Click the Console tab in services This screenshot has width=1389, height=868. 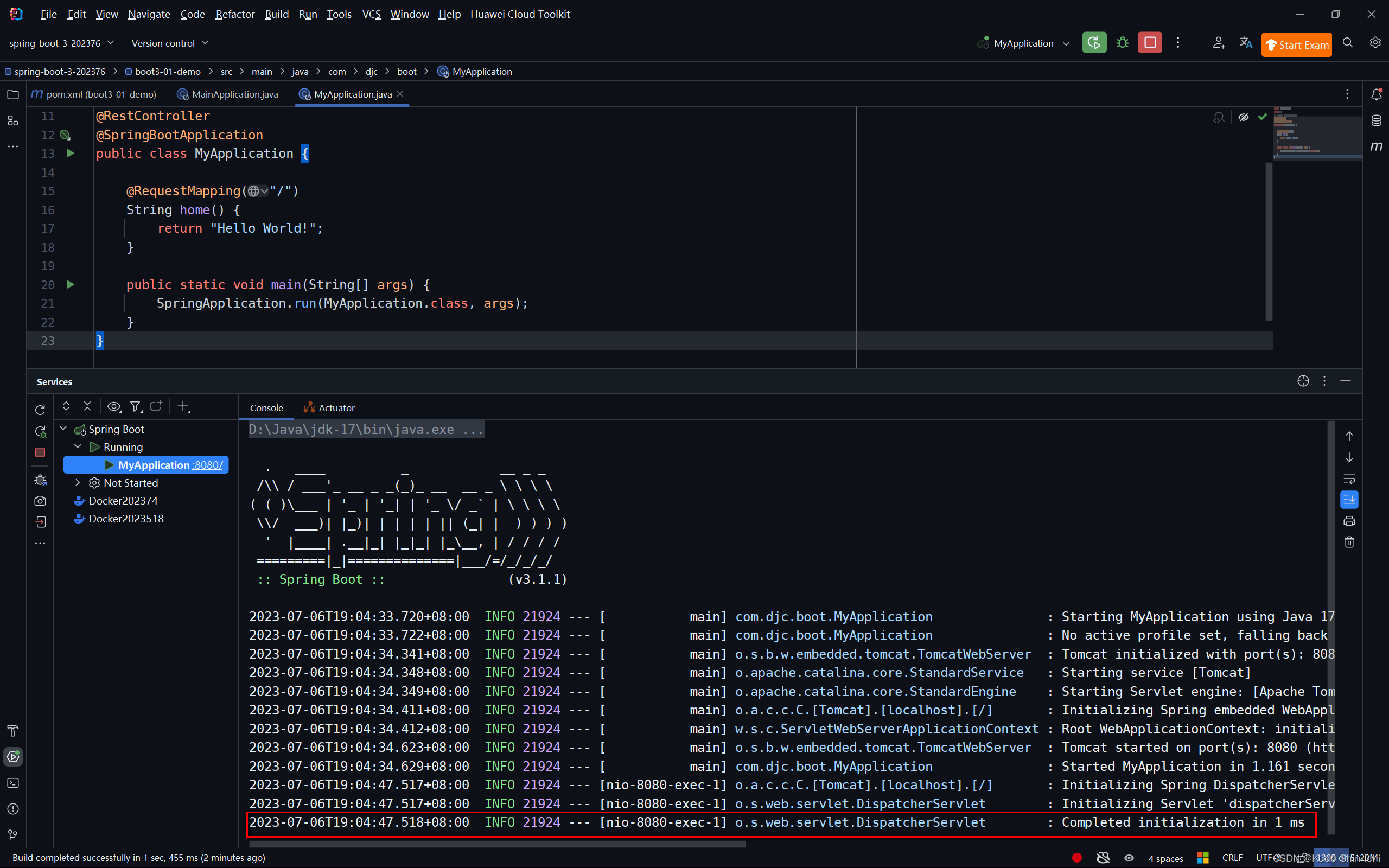[267, 407]
